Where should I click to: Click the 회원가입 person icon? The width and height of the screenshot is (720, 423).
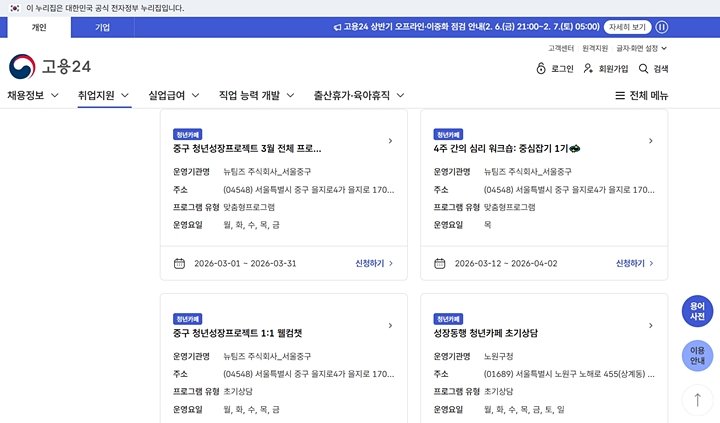588,68
